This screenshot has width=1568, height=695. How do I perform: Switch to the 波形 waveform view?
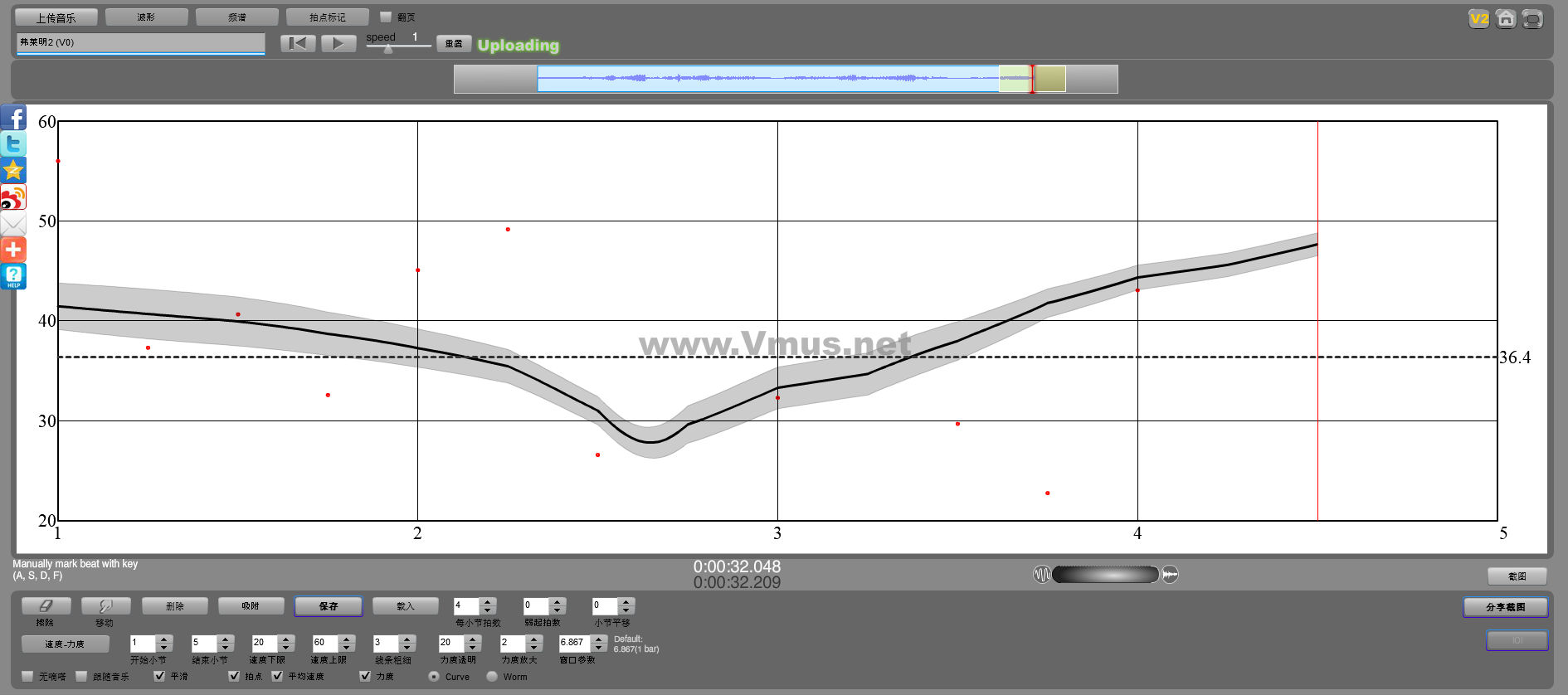[146, 17]
